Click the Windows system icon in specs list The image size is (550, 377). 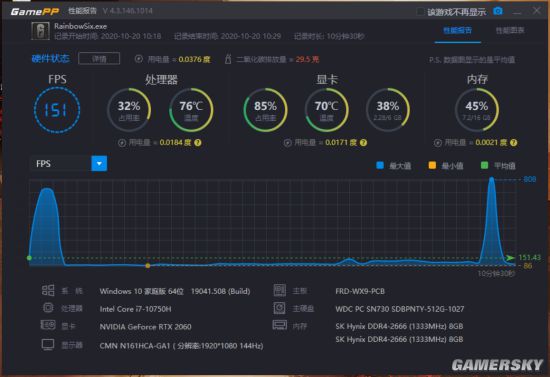48,290
